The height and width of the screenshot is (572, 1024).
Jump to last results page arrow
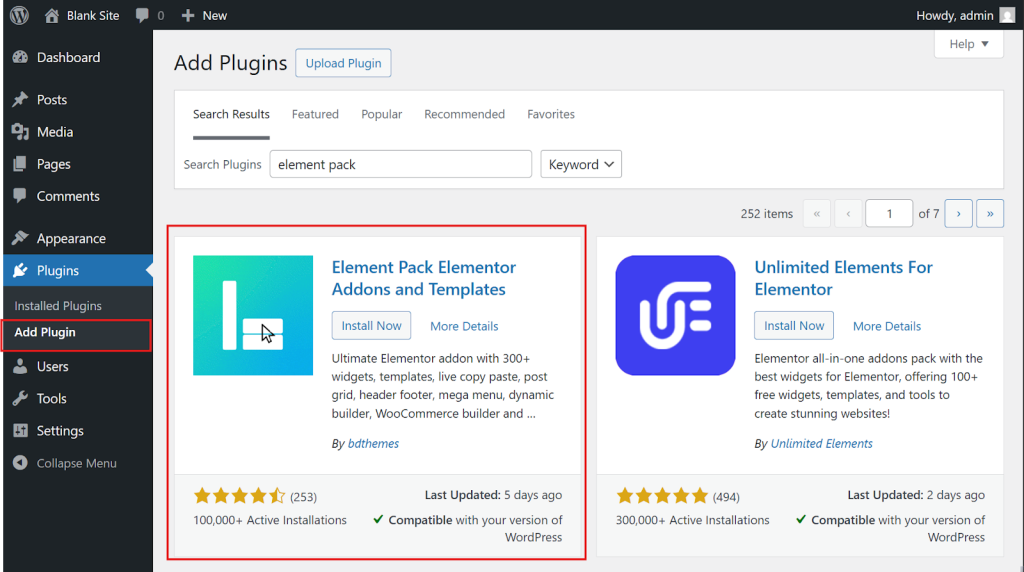pyautogui.click(x=990, y=214)
